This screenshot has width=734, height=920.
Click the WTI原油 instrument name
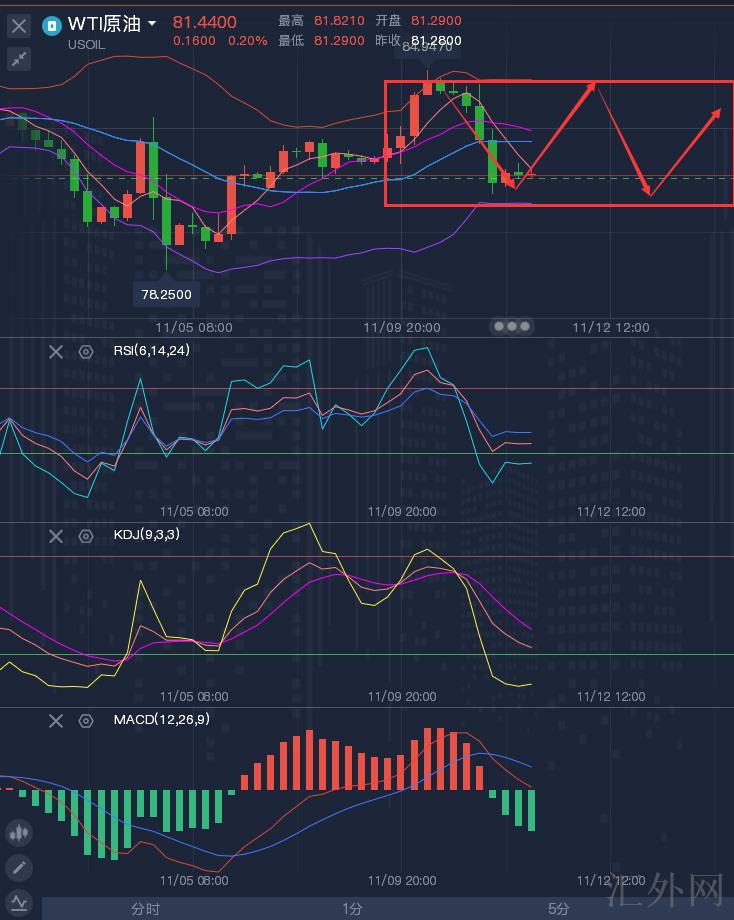[x=104, y=23]
